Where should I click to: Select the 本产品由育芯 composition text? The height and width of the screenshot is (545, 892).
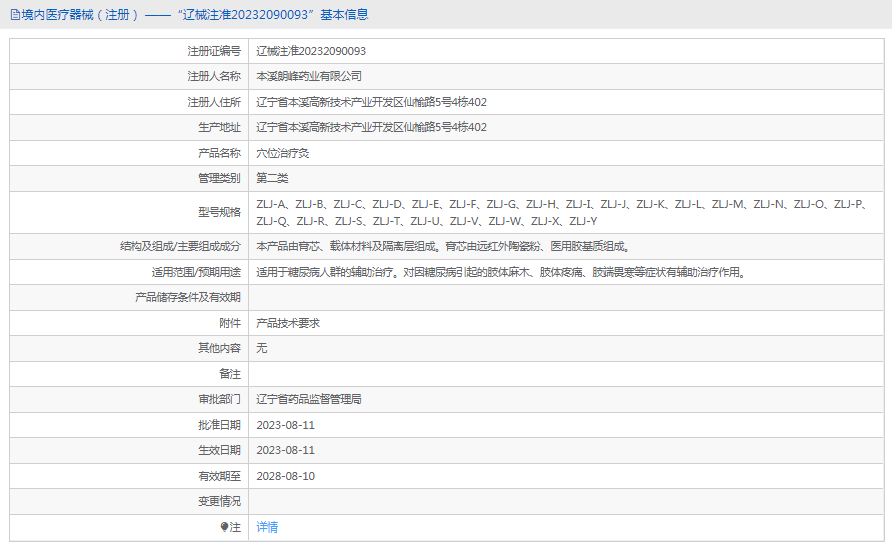point(443,246)
